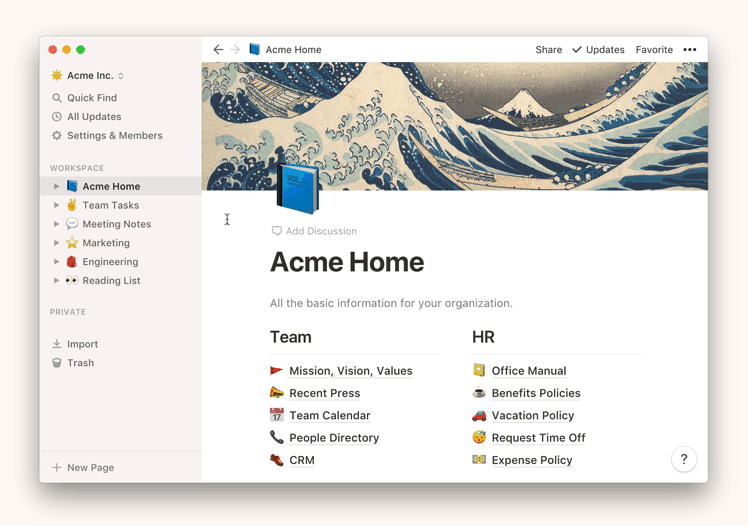Go back with the left arrow
Screen dimensions: 748x526
[x=218, y=50]
